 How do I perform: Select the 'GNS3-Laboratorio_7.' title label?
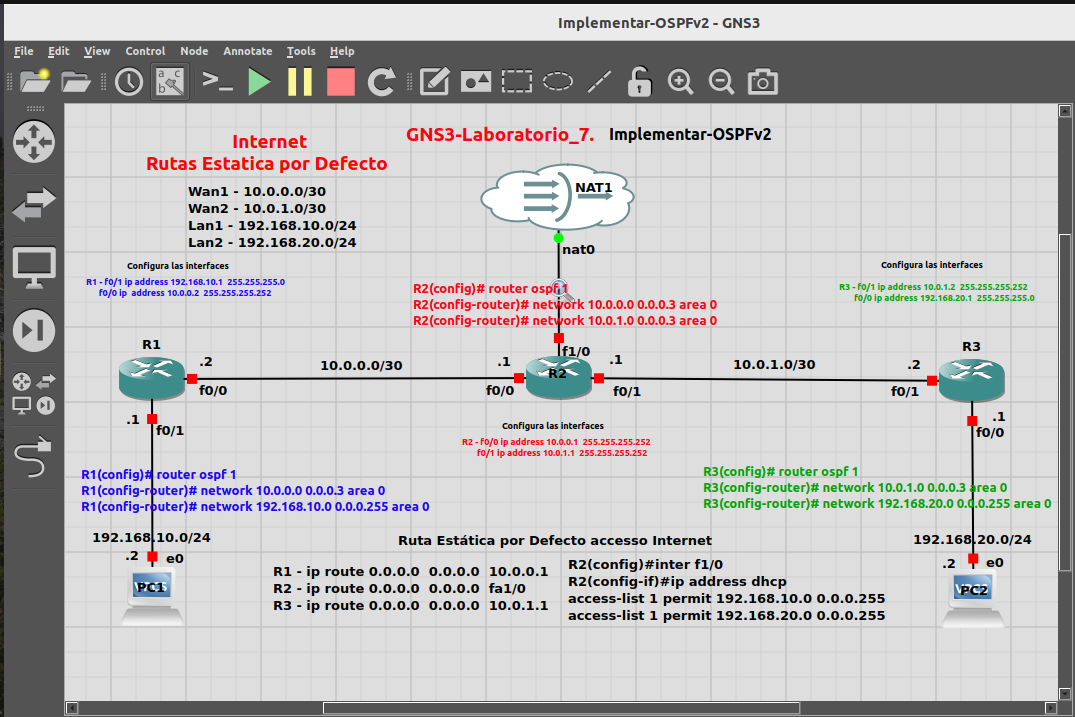(500, 134)
